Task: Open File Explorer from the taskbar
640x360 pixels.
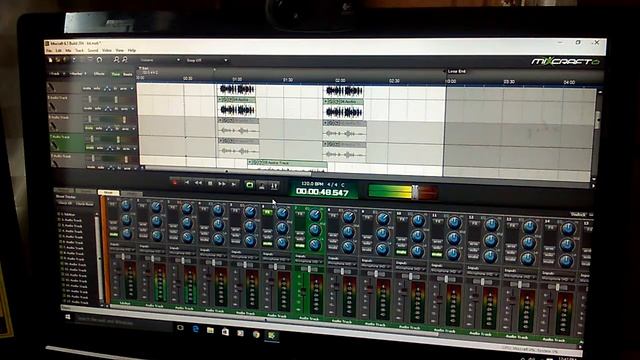Action: click(210, 330)
